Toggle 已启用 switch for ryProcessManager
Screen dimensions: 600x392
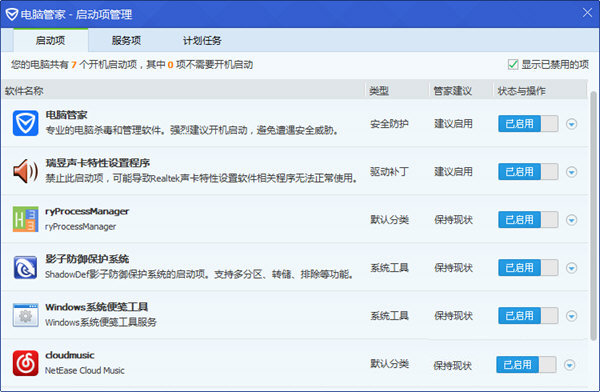point(528,220)
